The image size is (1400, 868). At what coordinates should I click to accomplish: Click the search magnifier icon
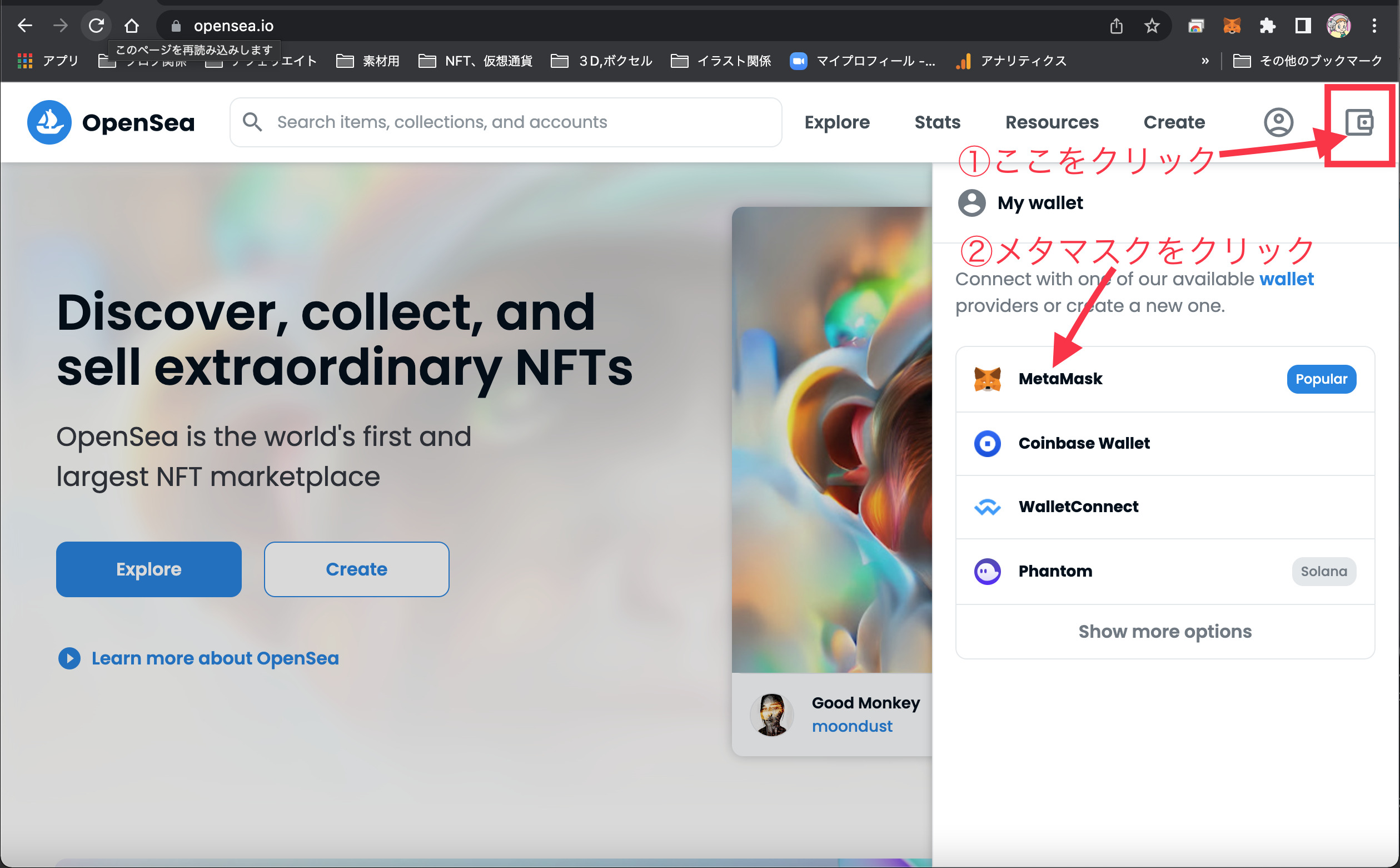point(252,122)
